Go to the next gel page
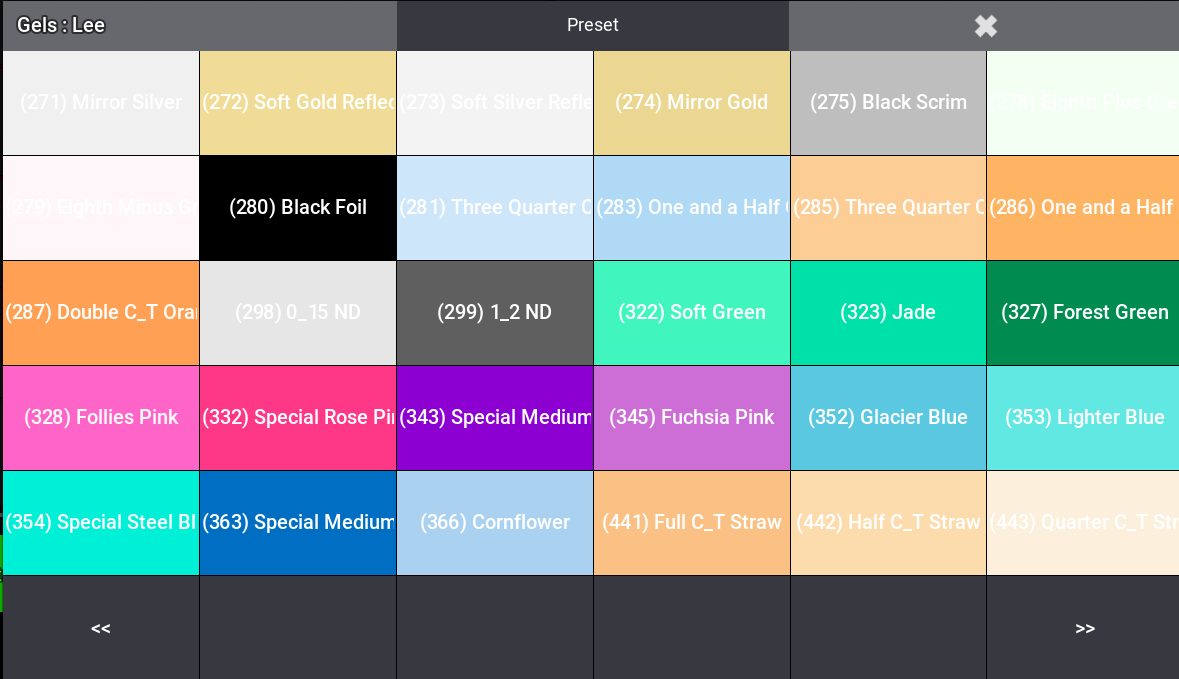This screenshot has width=1179, height=679. coord(1084,628)
